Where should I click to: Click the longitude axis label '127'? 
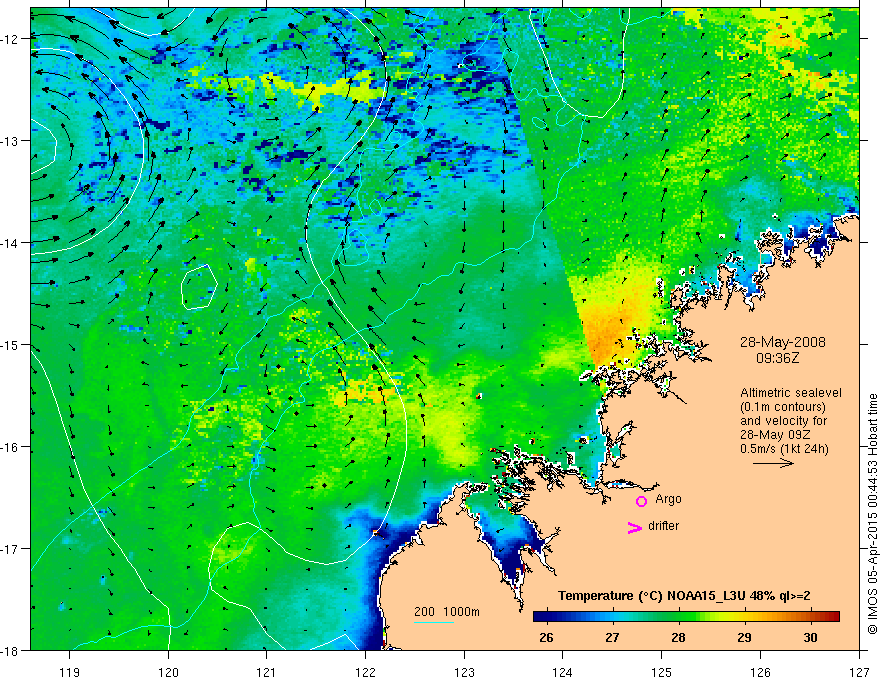pyautogui.click(x=859, y=672)
